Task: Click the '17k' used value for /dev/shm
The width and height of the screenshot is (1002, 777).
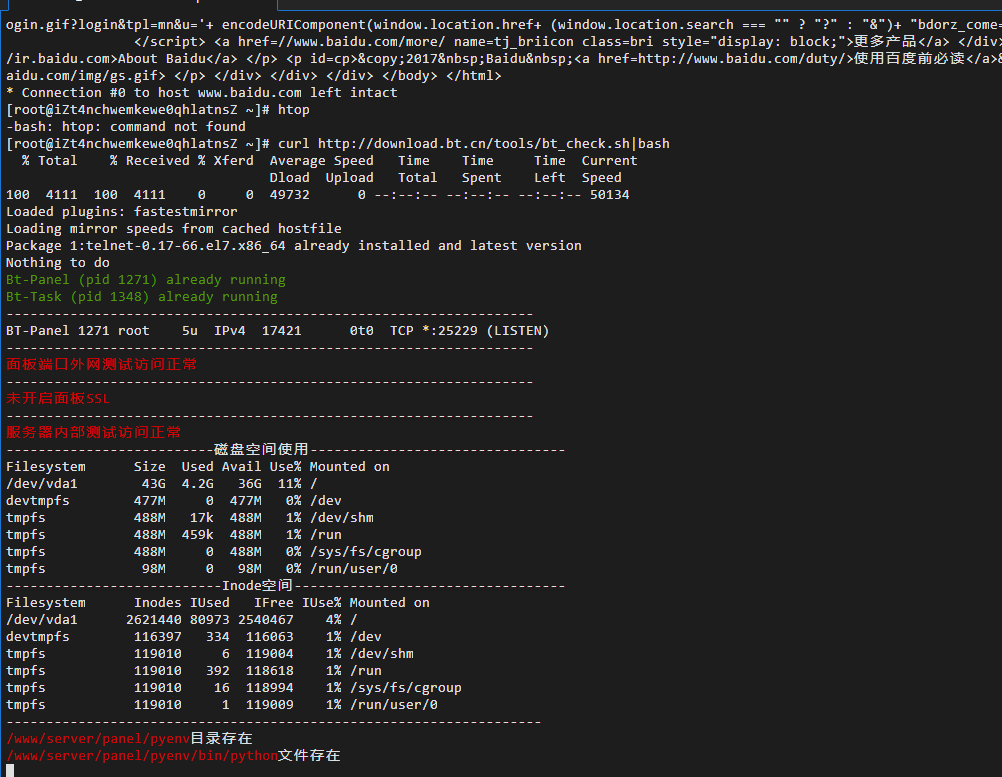Action: (201, 518)
